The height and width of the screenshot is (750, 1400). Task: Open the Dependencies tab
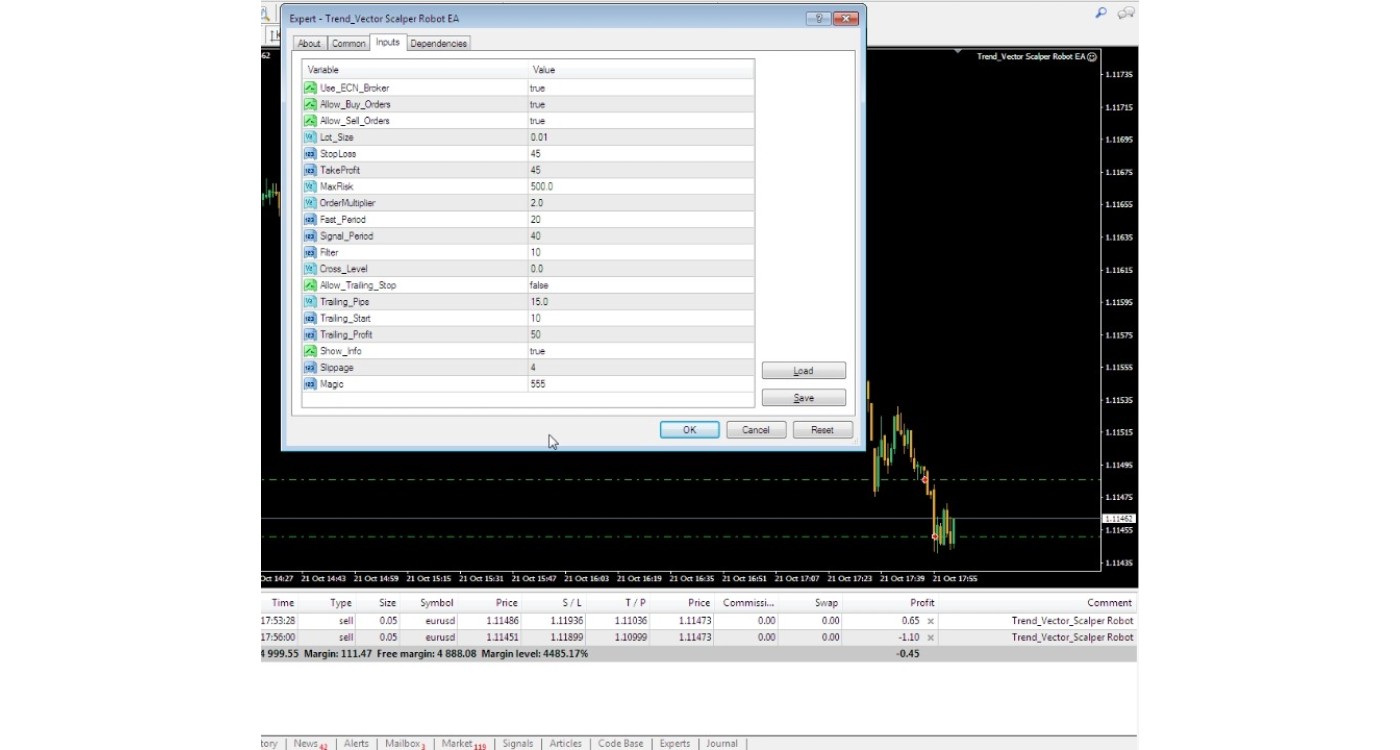click(438, 43)
